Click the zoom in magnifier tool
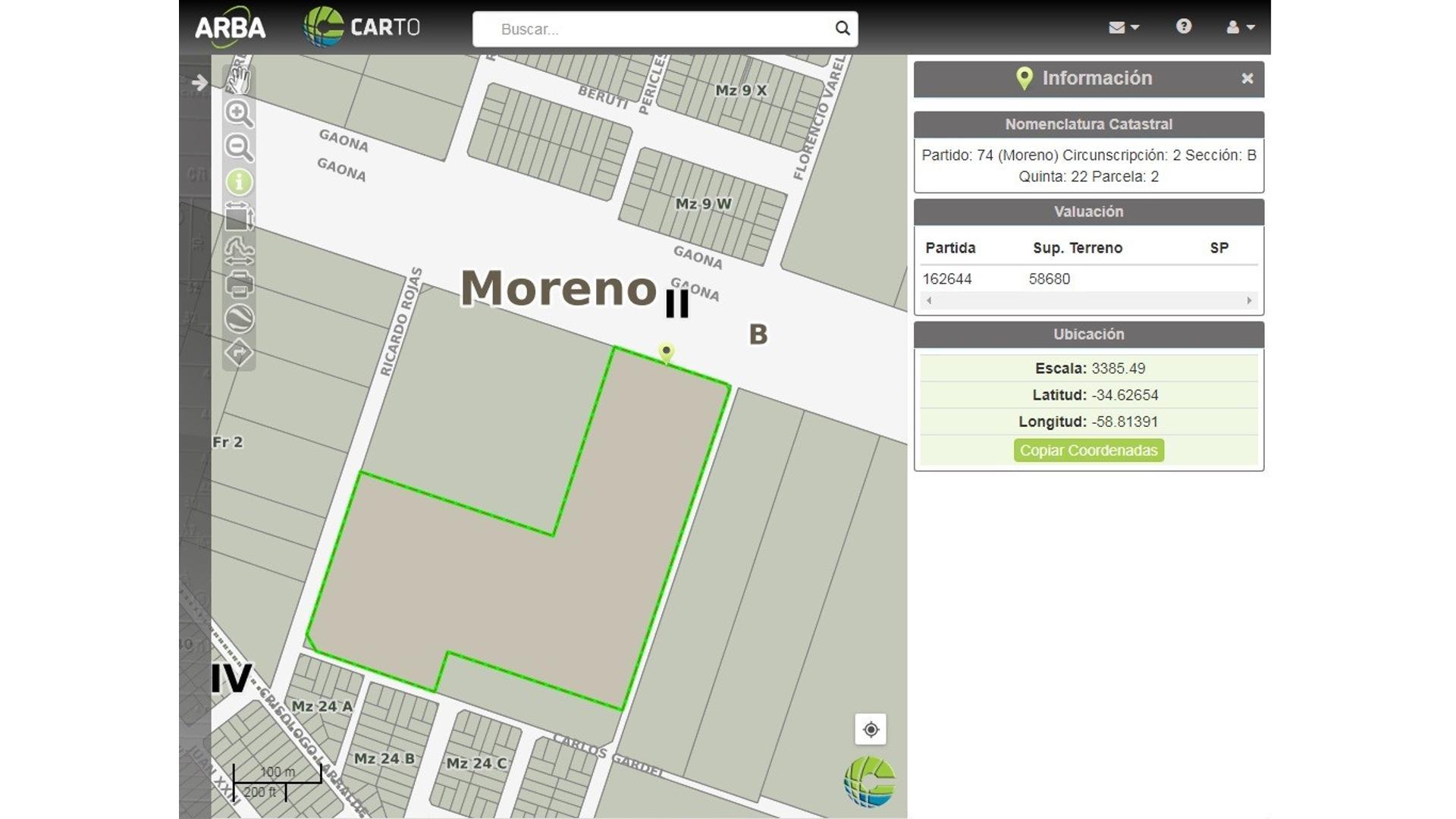1456x819 pixels. click(239, 113)
